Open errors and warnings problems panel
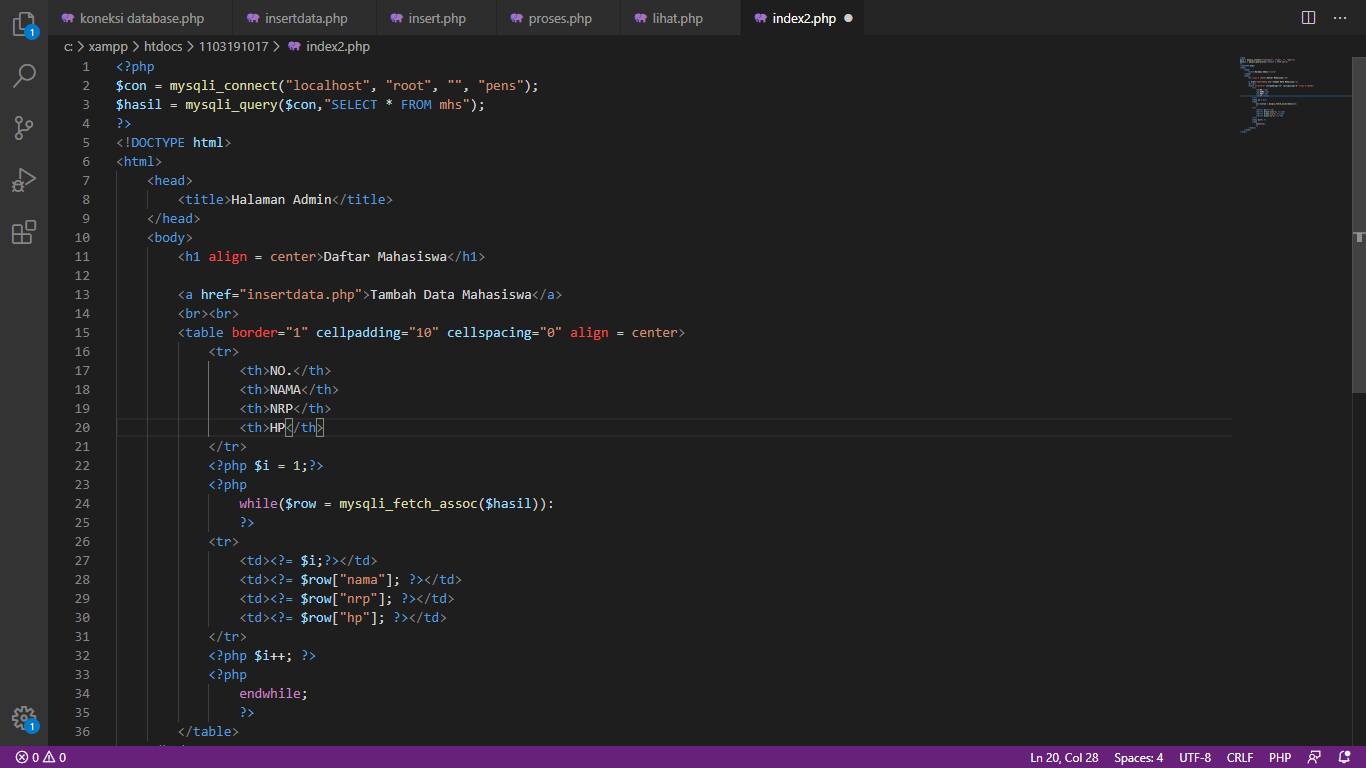Image resolution: width=1366 pixels, height=768 pixels. (x=40, y=757)
